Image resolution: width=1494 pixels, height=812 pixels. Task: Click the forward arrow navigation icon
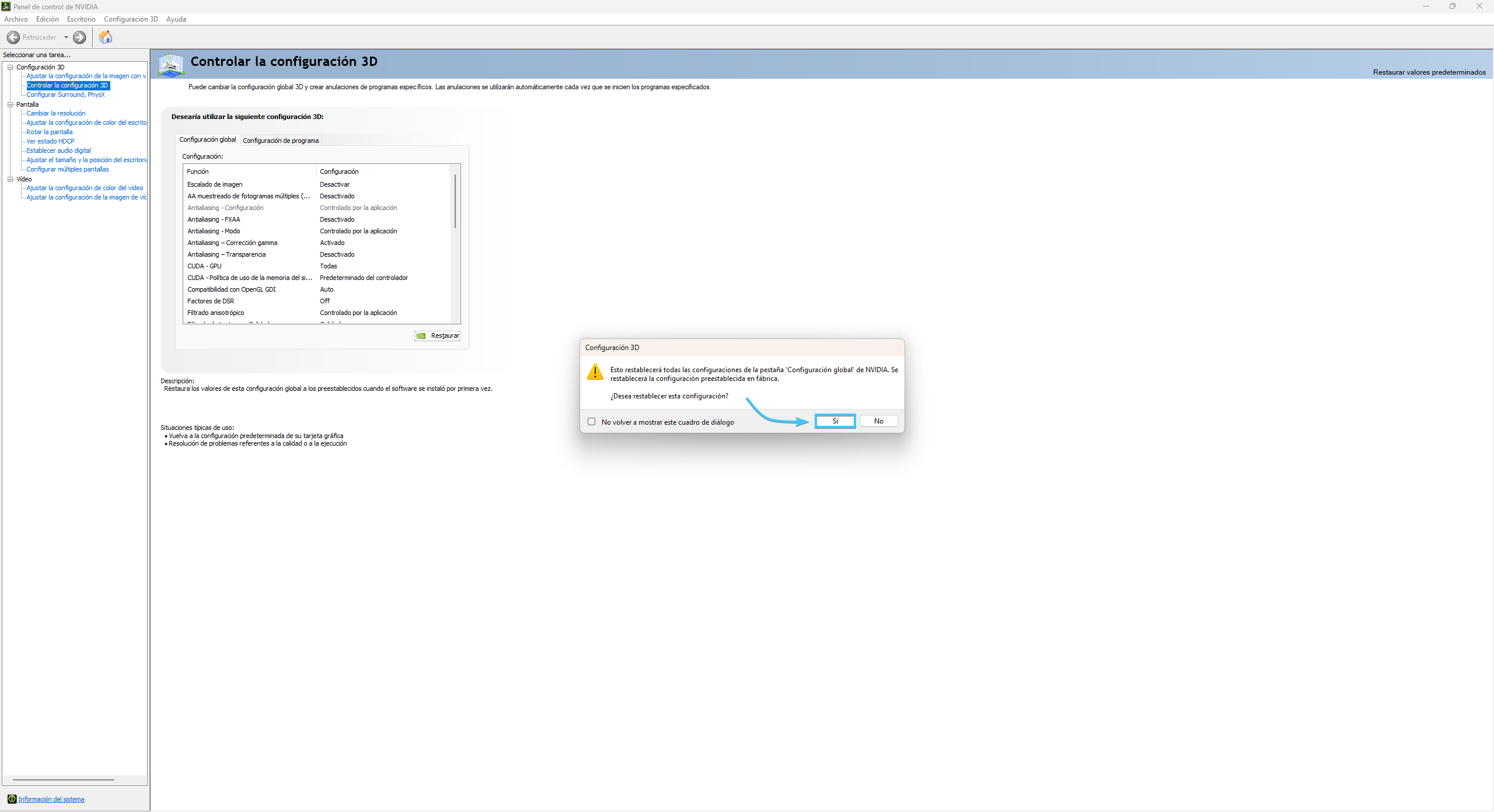[x=79, y=37]
